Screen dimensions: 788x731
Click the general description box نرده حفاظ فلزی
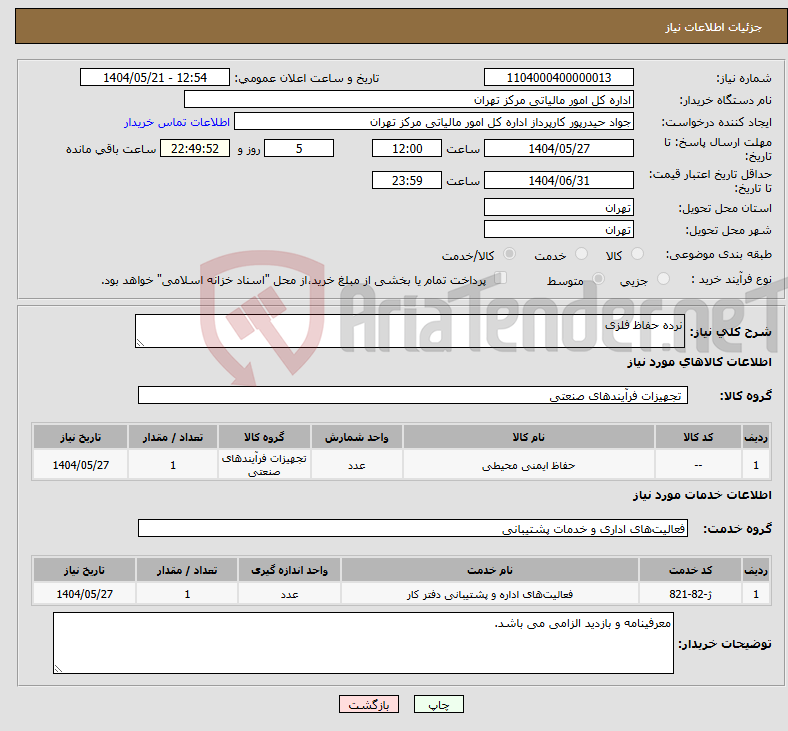coord(410,331)
